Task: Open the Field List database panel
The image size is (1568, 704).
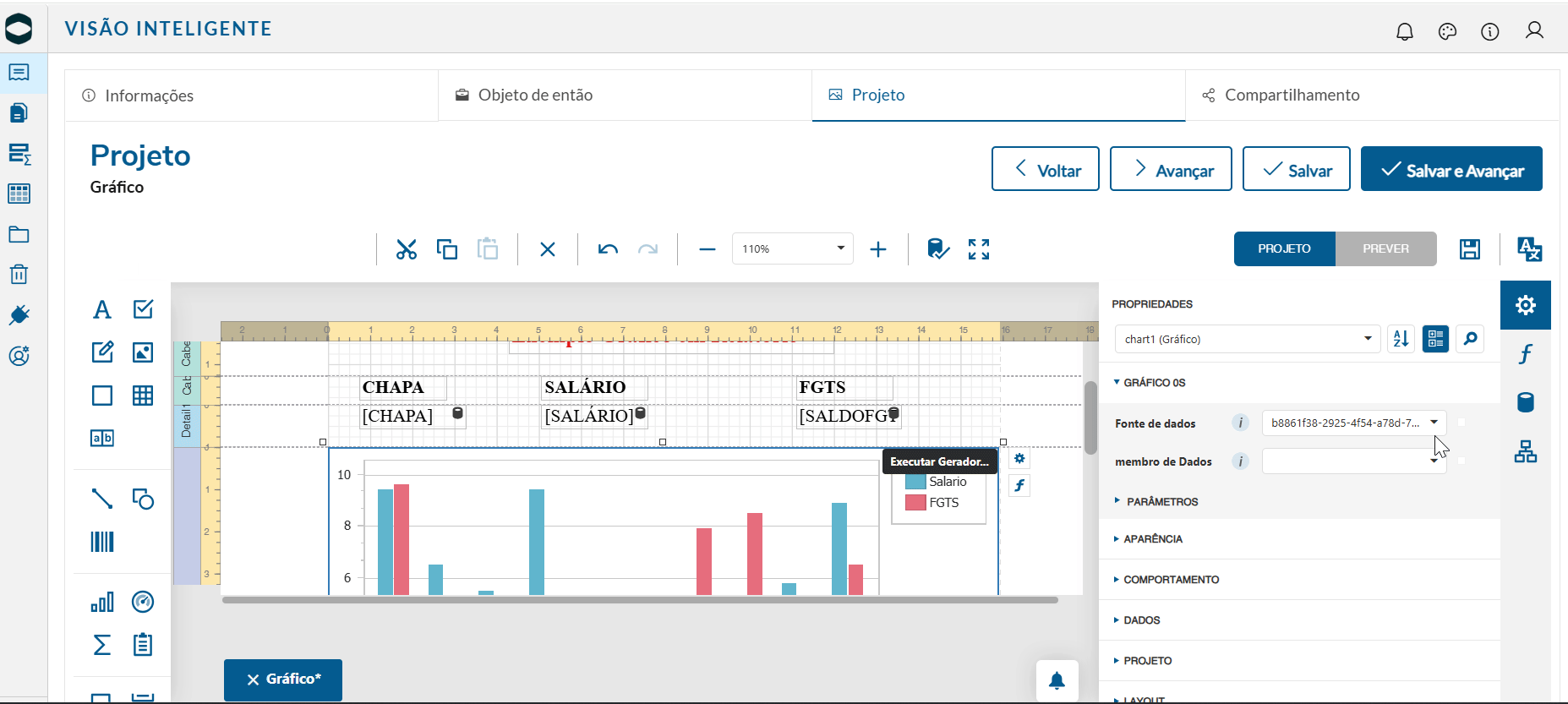Action: [x=1526, y=402]
